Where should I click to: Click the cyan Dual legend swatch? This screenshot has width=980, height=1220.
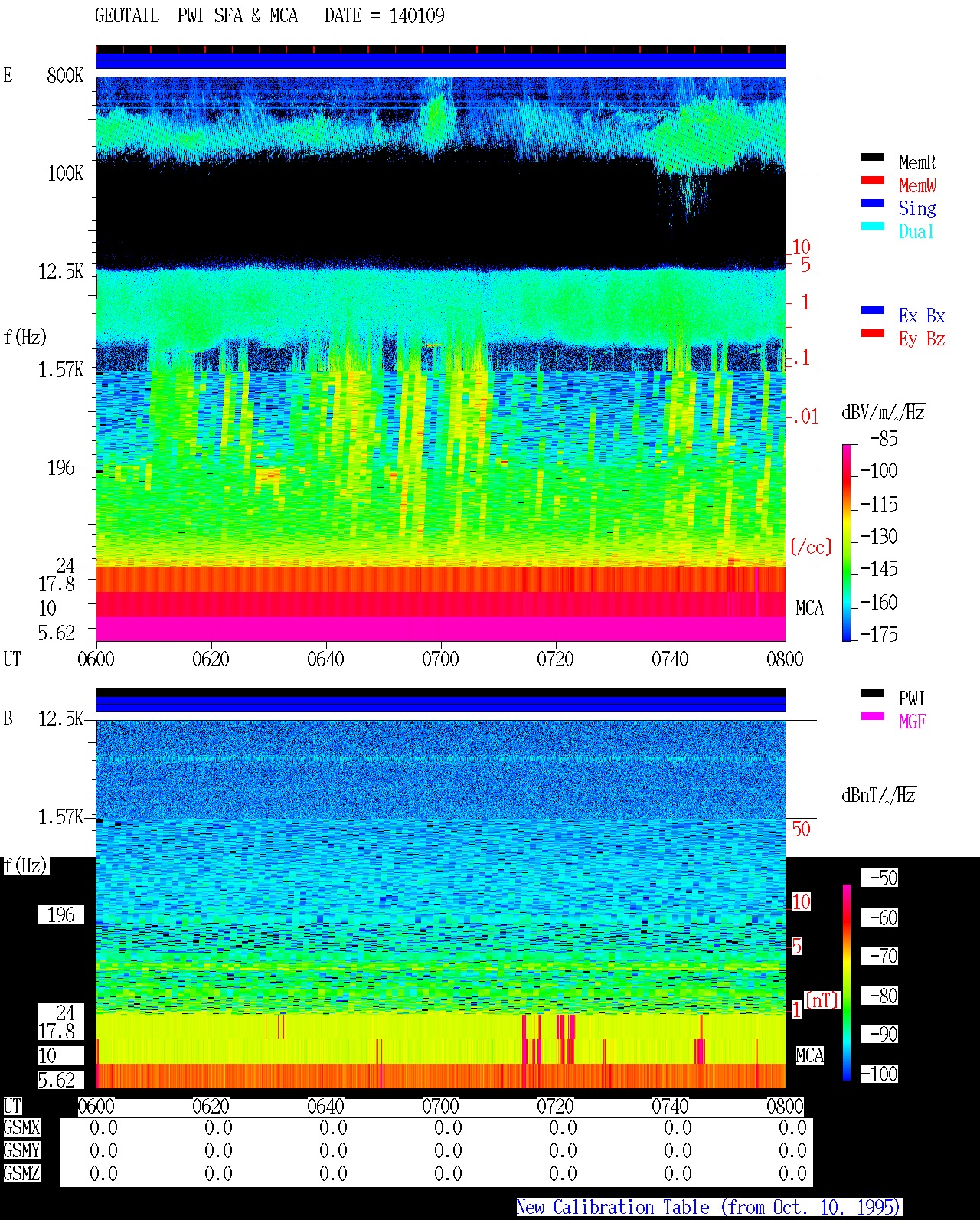(873, 226)
